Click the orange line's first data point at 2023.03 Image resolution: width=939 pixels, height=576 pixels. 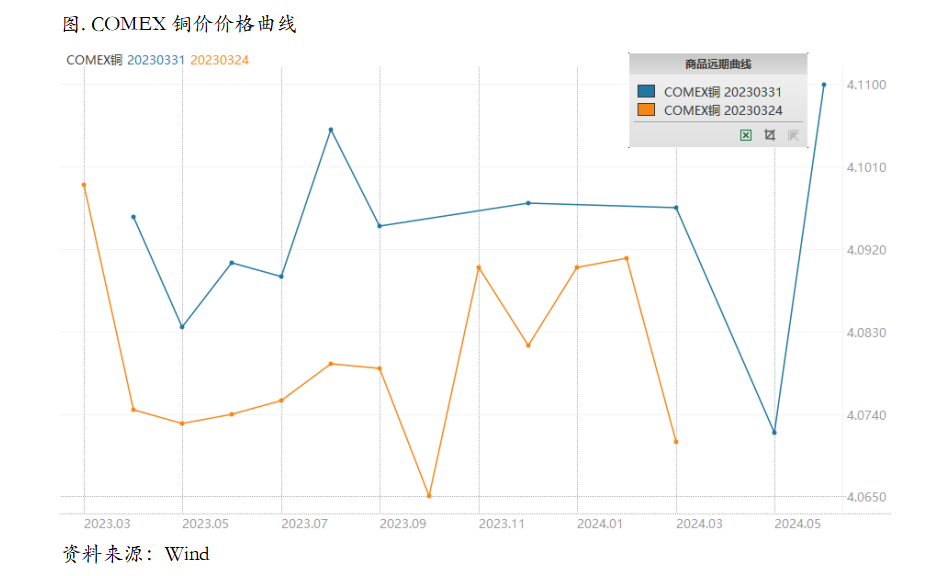coord(84,185)
